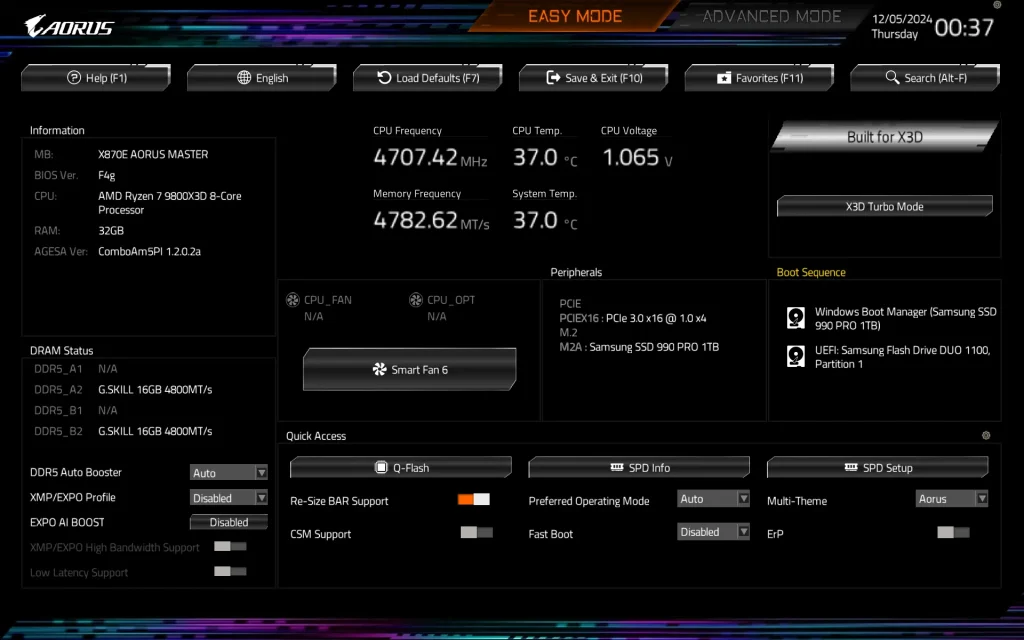The width and height of the screenshot is (1024, 640).
Task: Adjust the XMP/EXPO High Bandwidth Support control
Action: point(229,546)
